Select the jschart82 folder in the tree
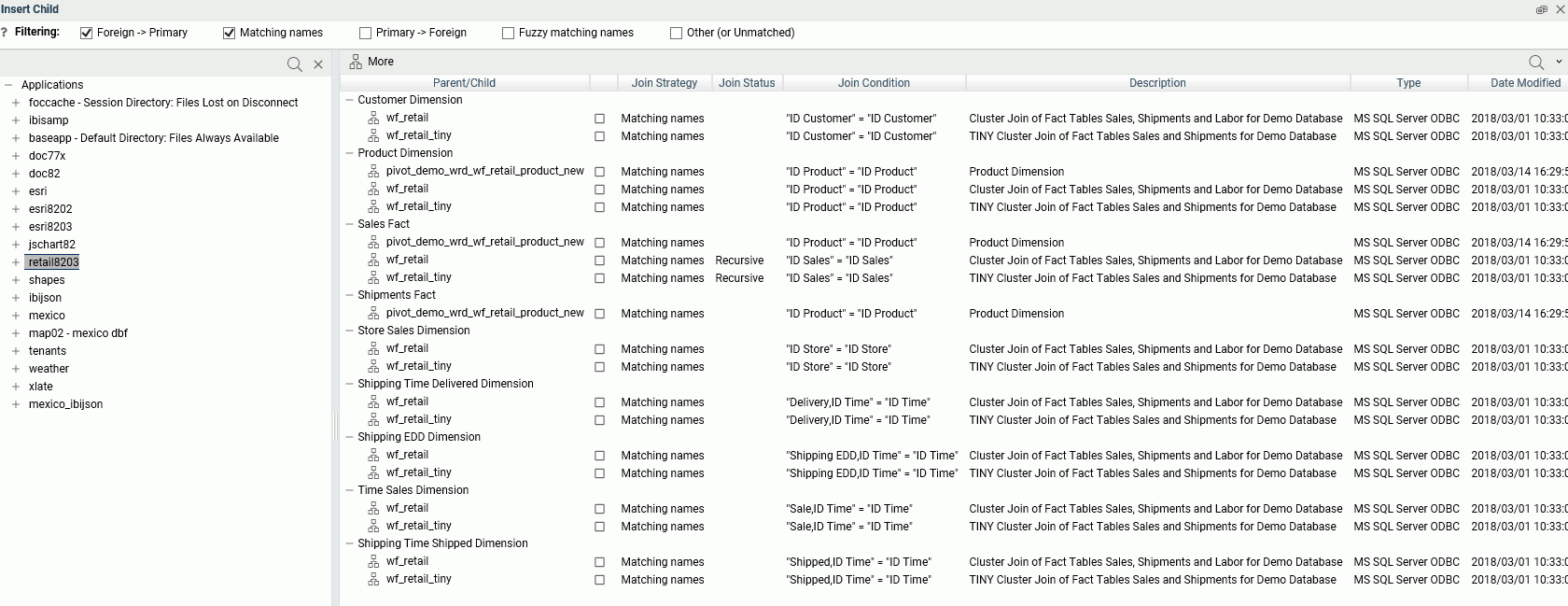The image size is (1568, 606). tap(51, 245)
